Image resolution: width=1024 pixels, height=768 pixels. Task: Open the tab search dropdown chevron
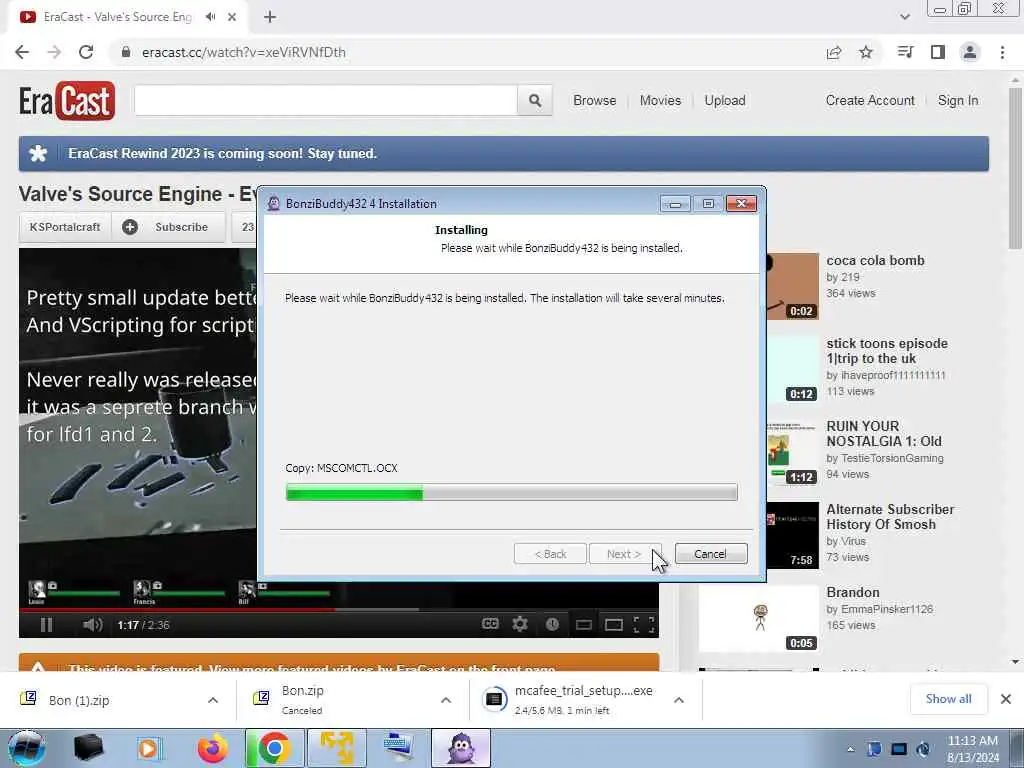tap(904, 17)
